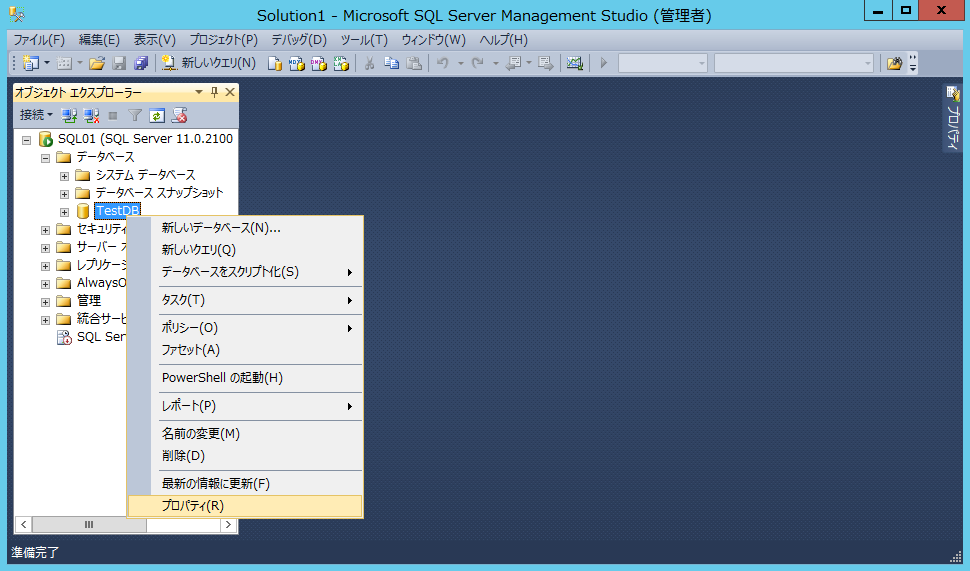Open the vertical プロパティ side tab

952,118
